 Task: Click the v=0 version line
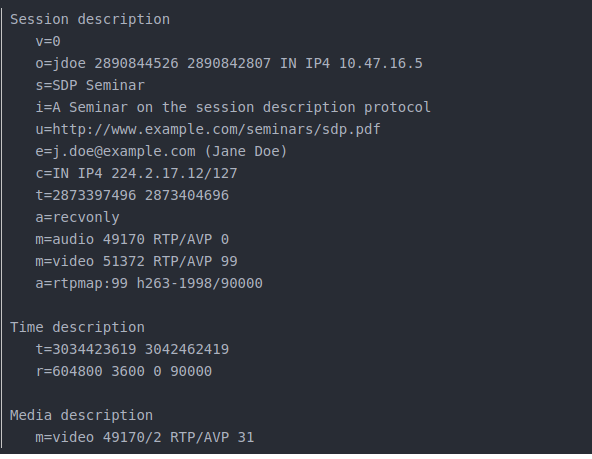click(48, 41)
